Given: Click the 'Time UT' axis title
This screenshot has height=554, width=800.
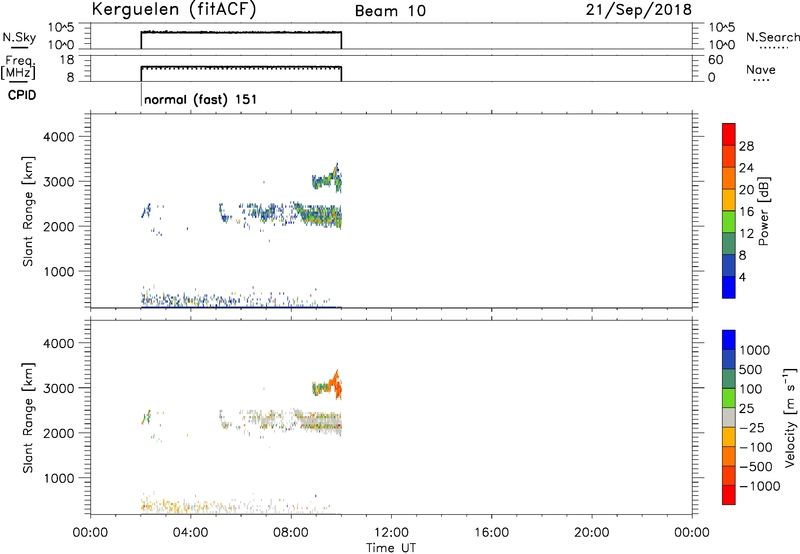Looking at the screenshot, I should (391, 548).
